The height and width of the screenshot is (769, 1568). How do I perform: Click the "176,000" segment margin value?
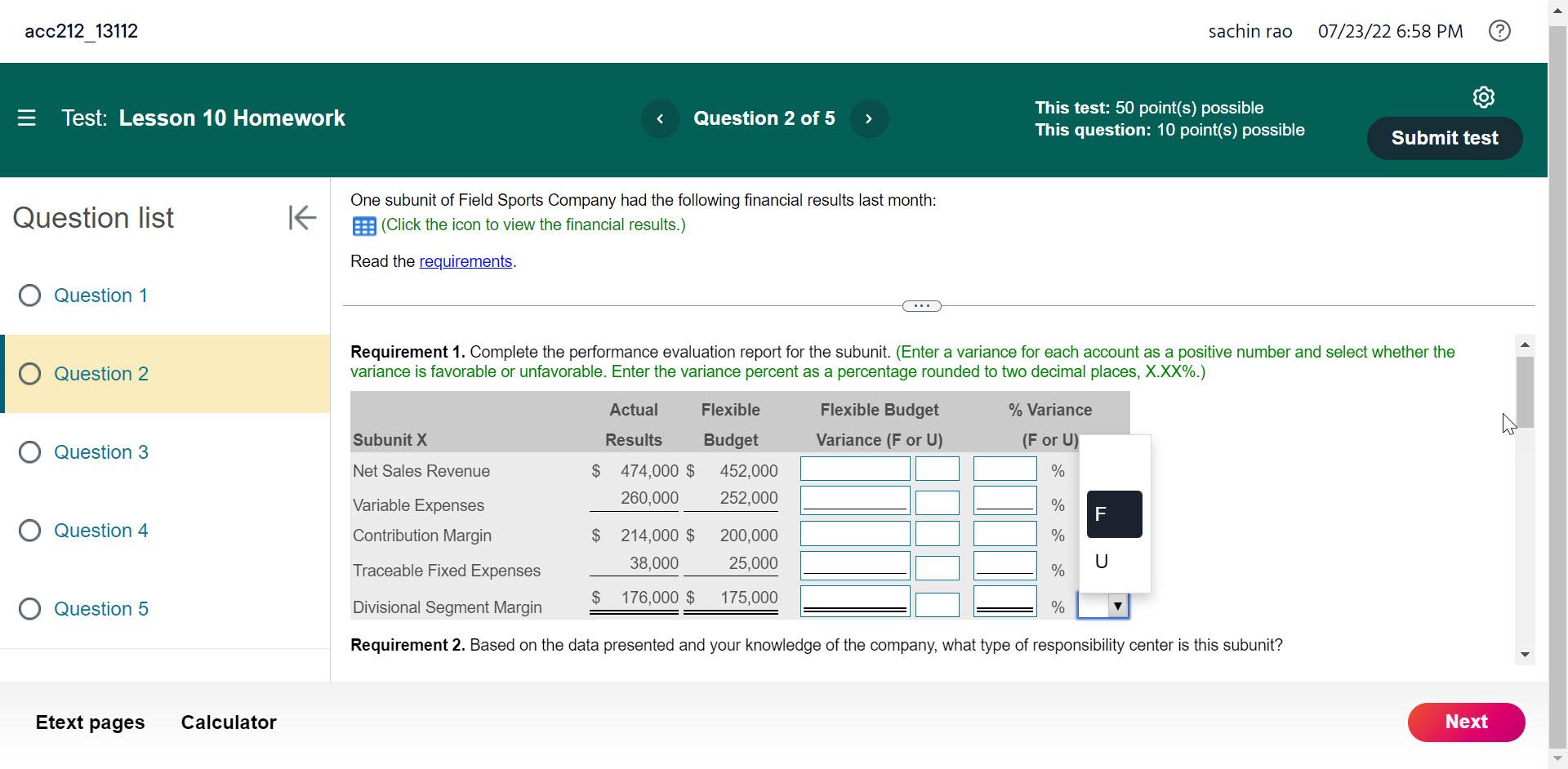click(x=649, y=598)
